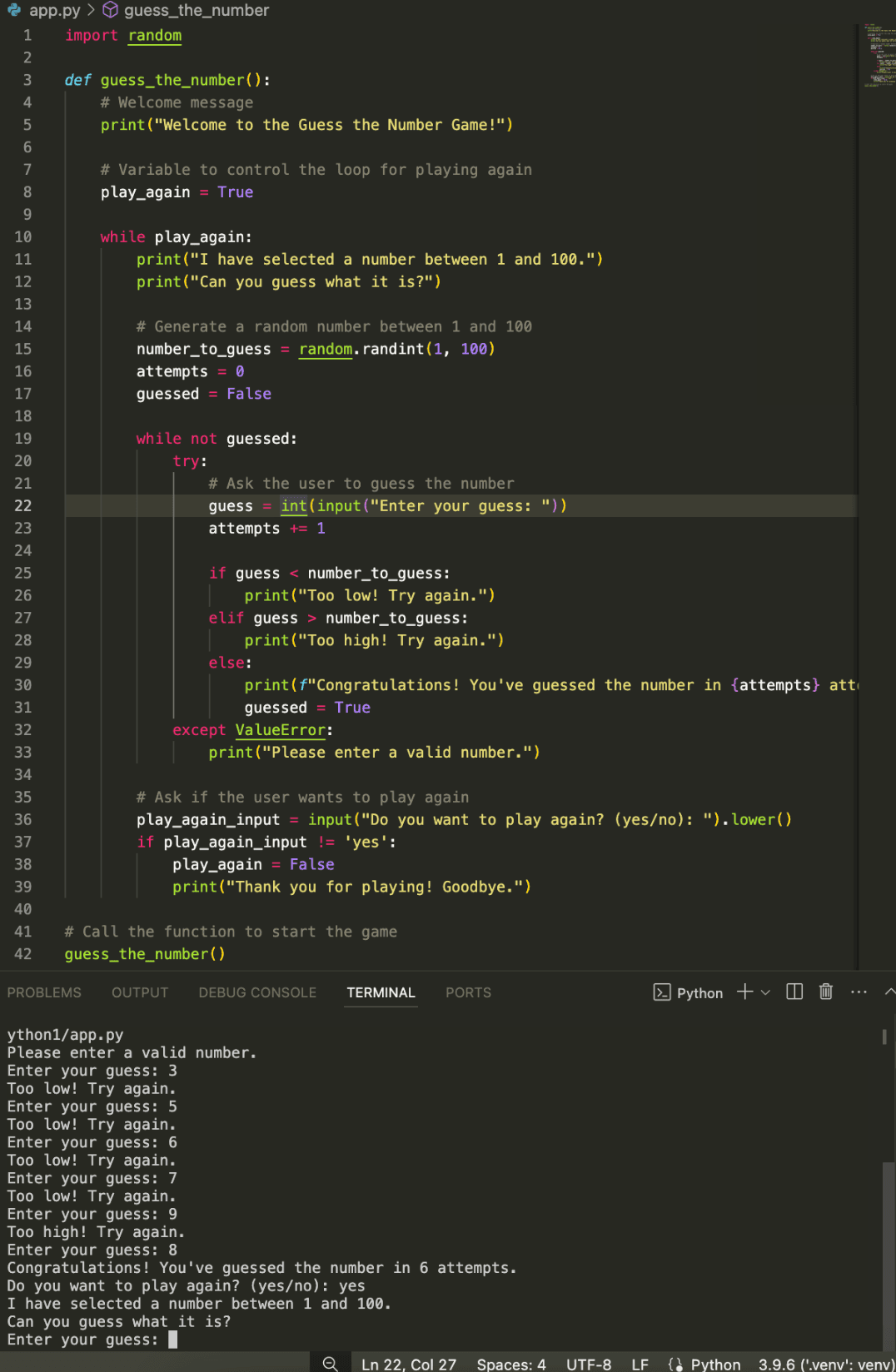
Task: Click the new terminal plus icon
Action: point(744,992)
